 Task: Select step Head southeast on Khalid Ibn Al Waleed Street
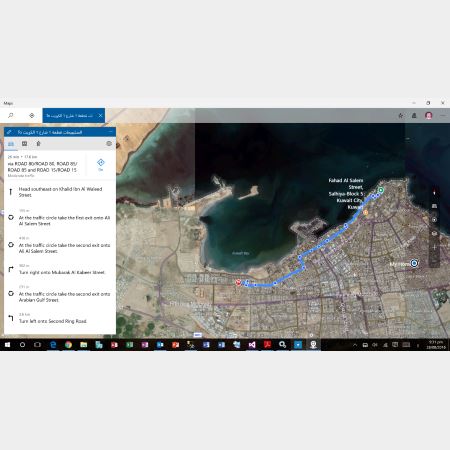click(60, 192)
